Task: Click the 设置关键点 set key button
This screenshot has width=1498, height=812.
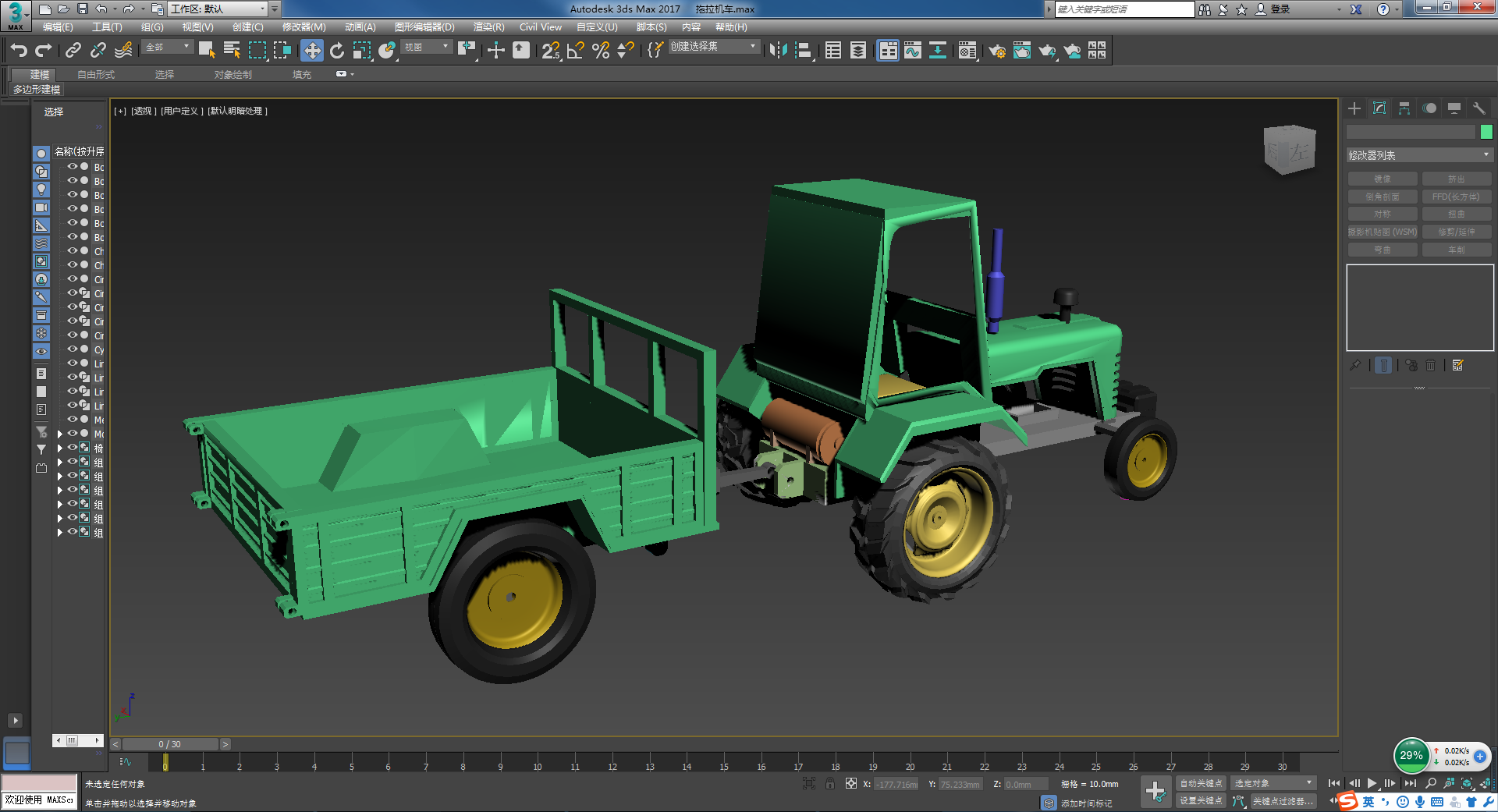Action: pos(1201,801)
